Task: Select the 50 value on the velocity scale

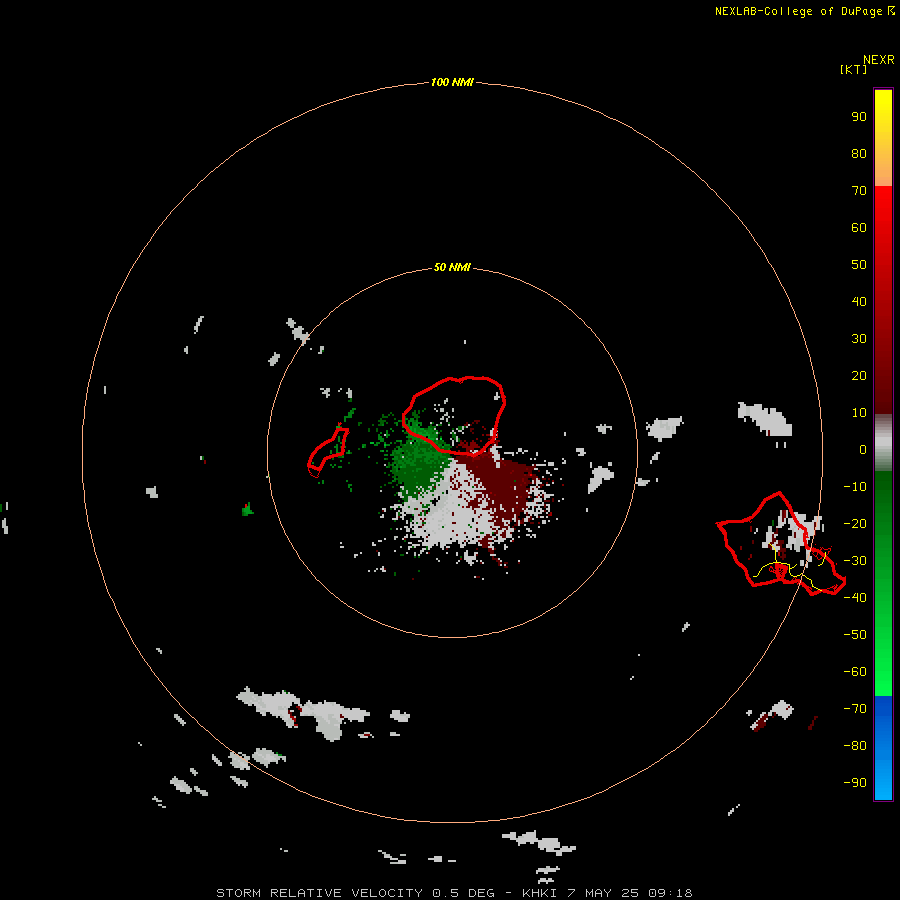Action: 859,265
